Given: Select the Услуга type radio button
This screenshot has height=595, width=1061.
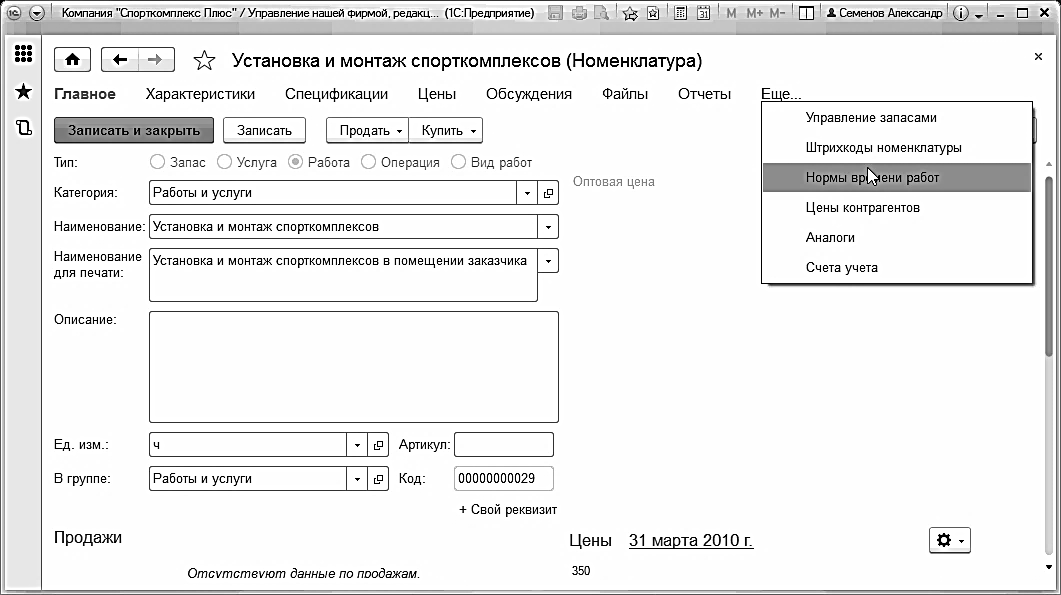Looking at the screenshot, I should (225, 162).
